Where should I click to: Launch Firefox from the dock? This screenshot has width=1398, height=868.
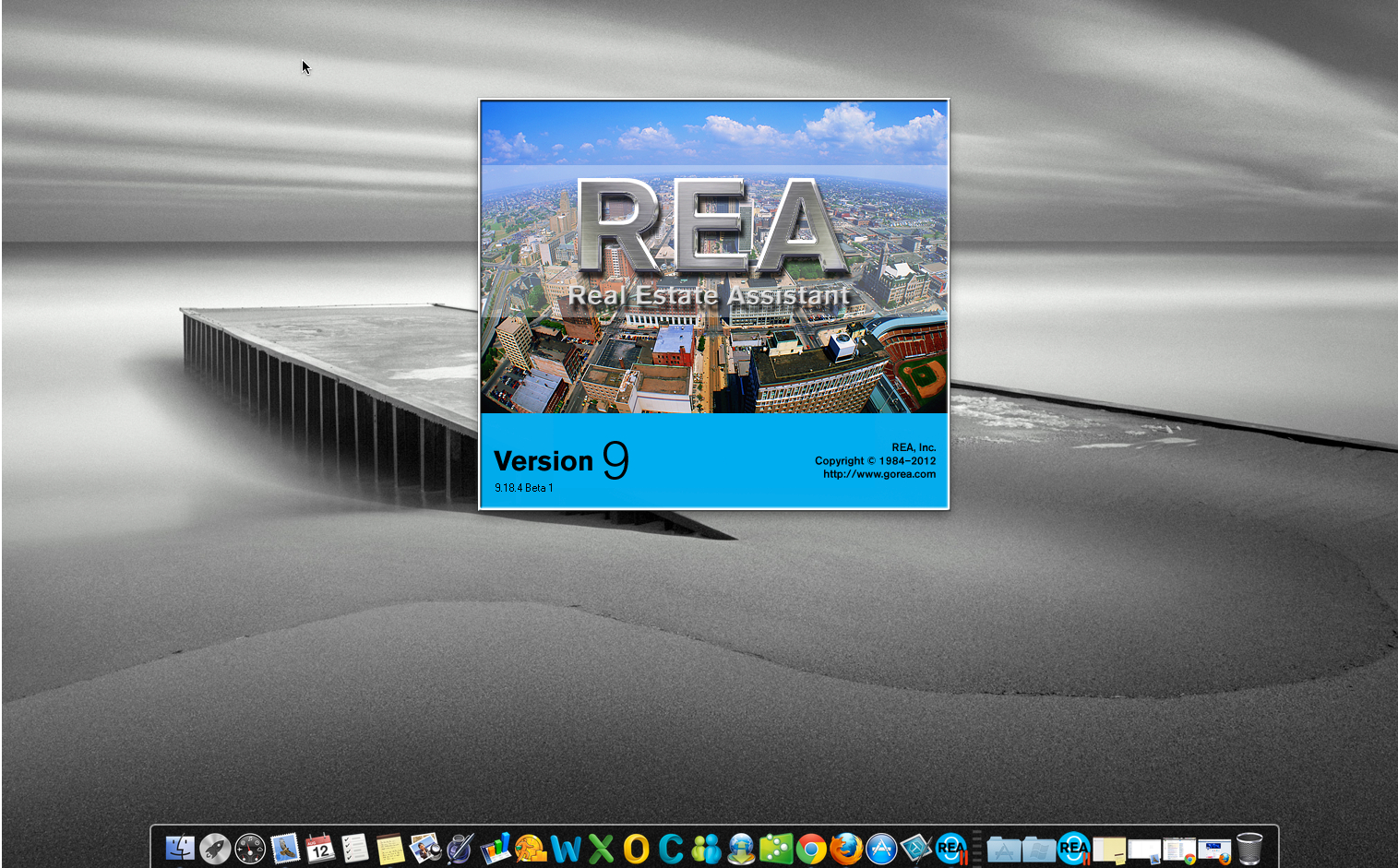[x=846, y=848]
